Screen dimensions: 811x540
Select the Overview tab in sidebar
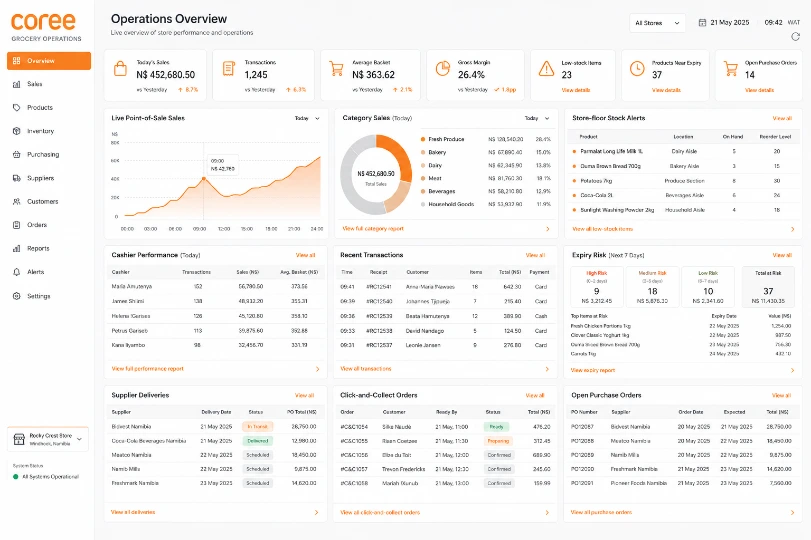[x=49, y=61]
